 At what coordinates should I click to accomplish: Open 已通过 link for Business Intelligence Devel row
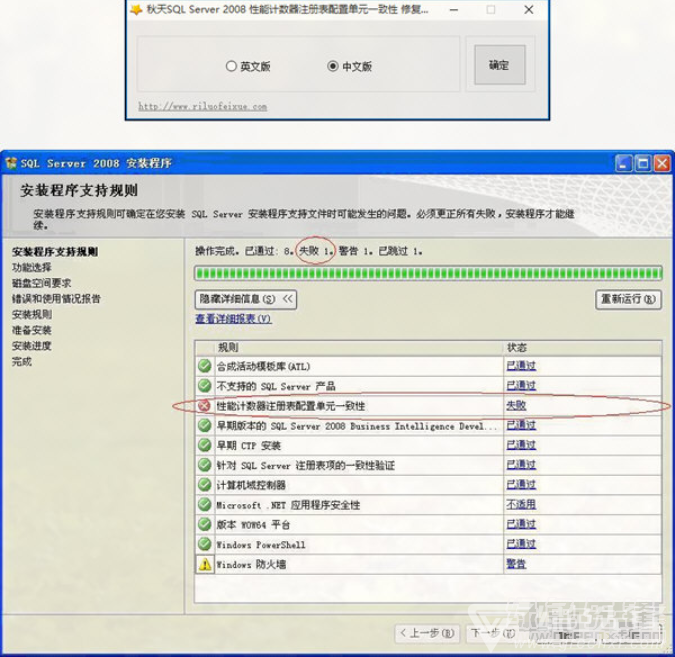click(521, 425)
